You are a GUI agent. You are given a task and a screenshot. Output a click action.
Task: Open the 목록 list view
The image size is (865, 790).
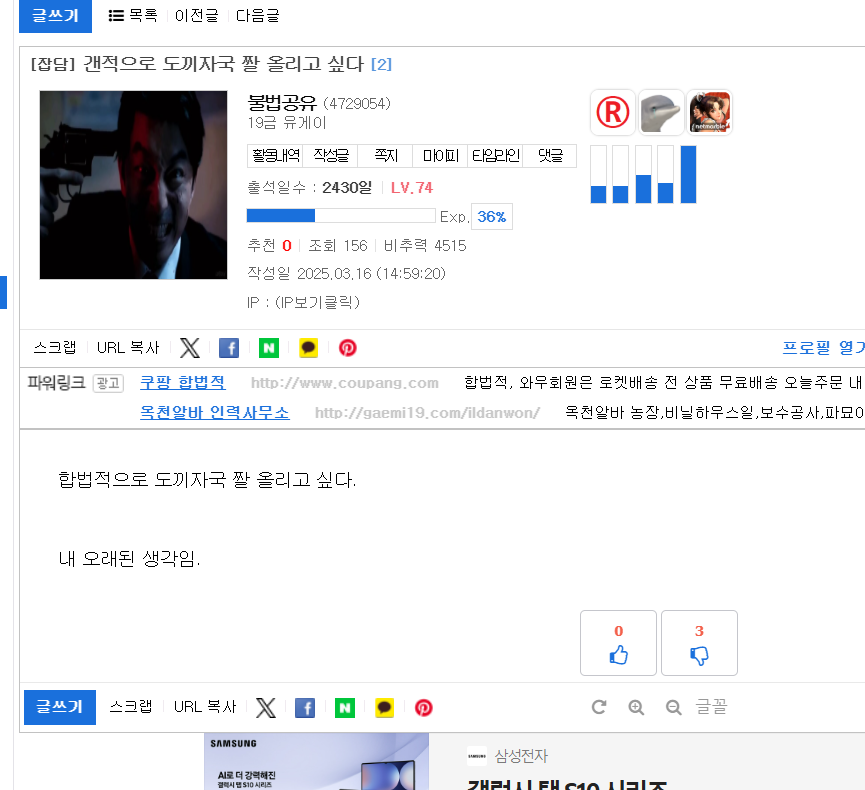tap(133, 15)
